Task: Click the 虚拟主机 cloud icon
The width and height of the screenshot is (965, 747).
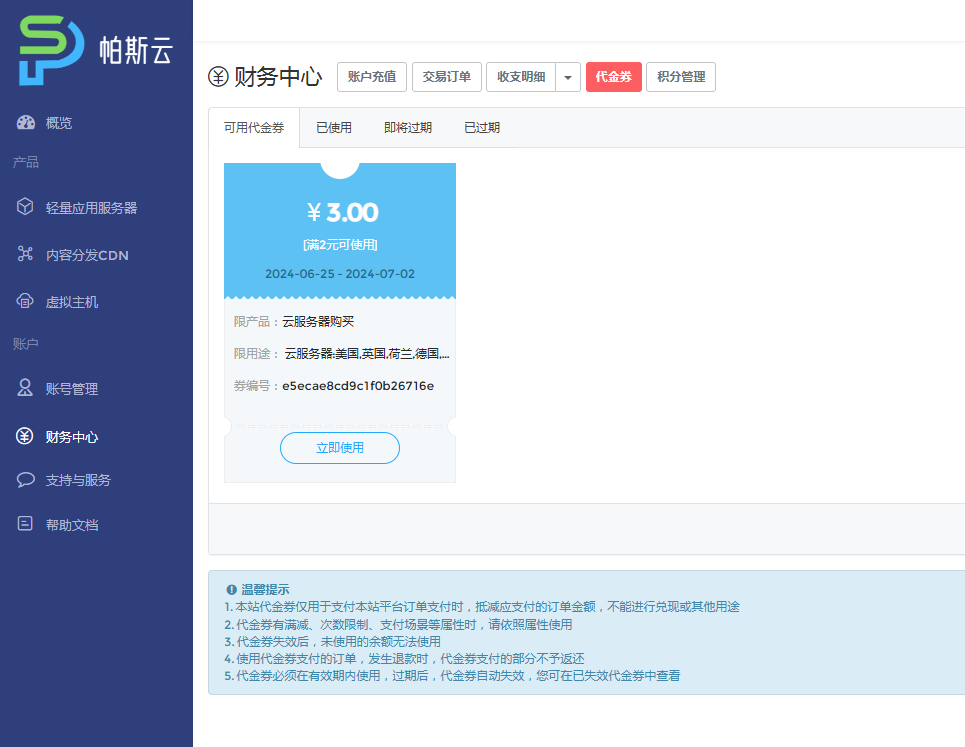Action: point(26,301)
